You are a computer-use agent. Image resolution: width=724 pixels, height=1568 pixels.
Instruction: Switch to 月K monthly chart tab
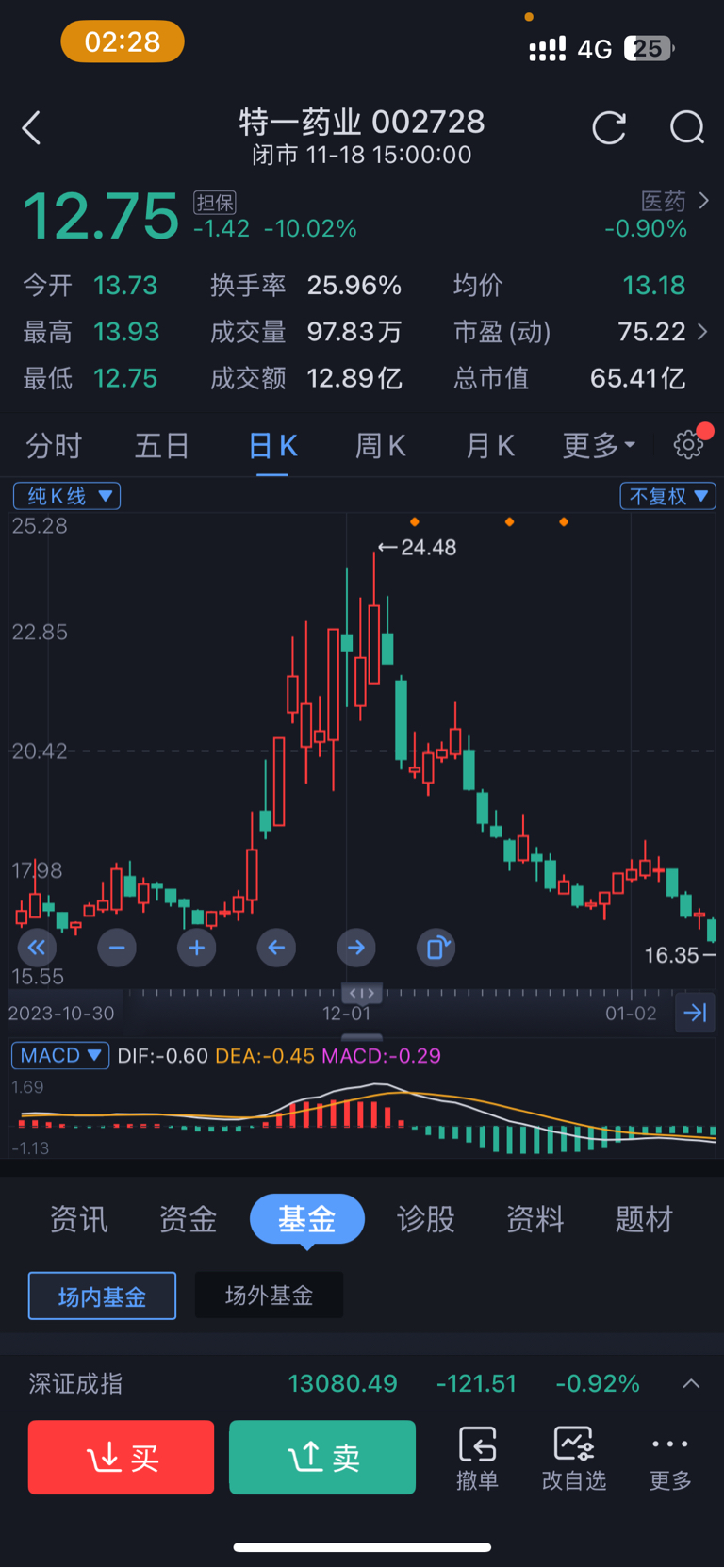[490, 445]
